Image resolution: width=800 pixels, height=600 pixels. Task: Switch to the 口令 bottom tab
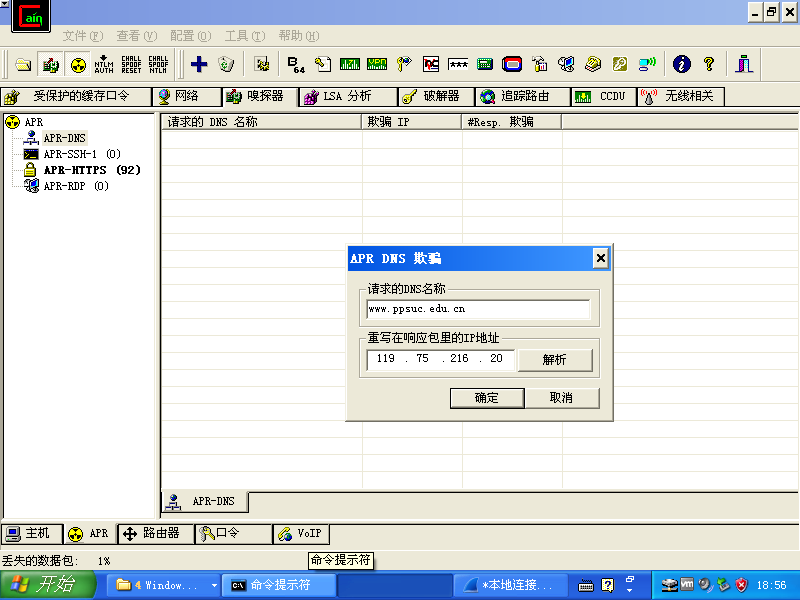coord(233,534)
